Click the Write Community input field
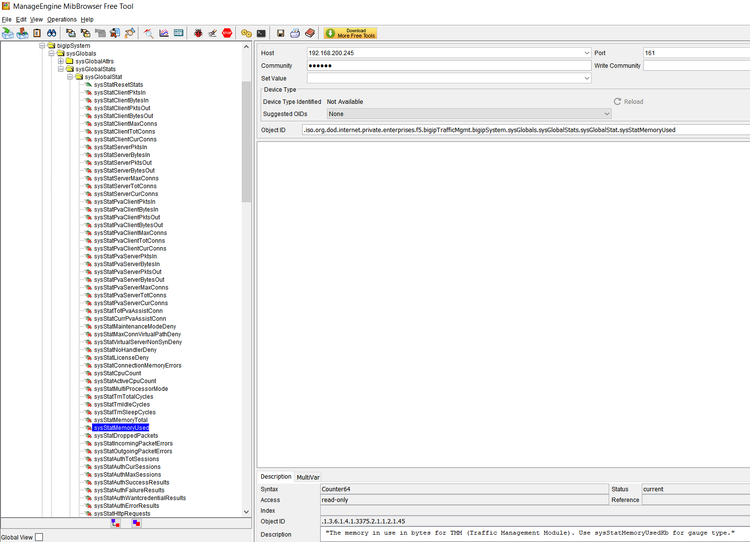This screenshot has height=542, width=750. 696,66
